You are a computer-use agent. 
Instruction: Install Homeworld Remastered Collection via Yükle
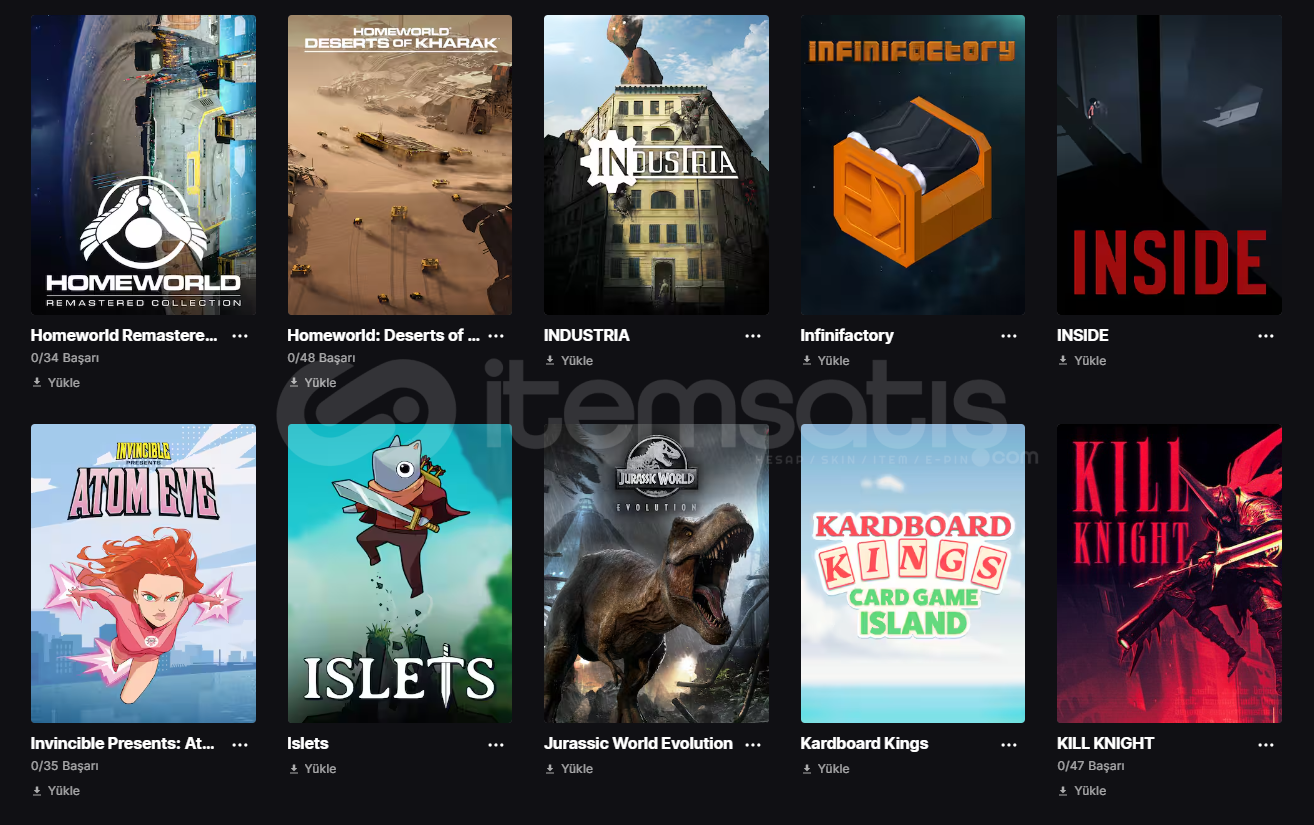(56, 383)
